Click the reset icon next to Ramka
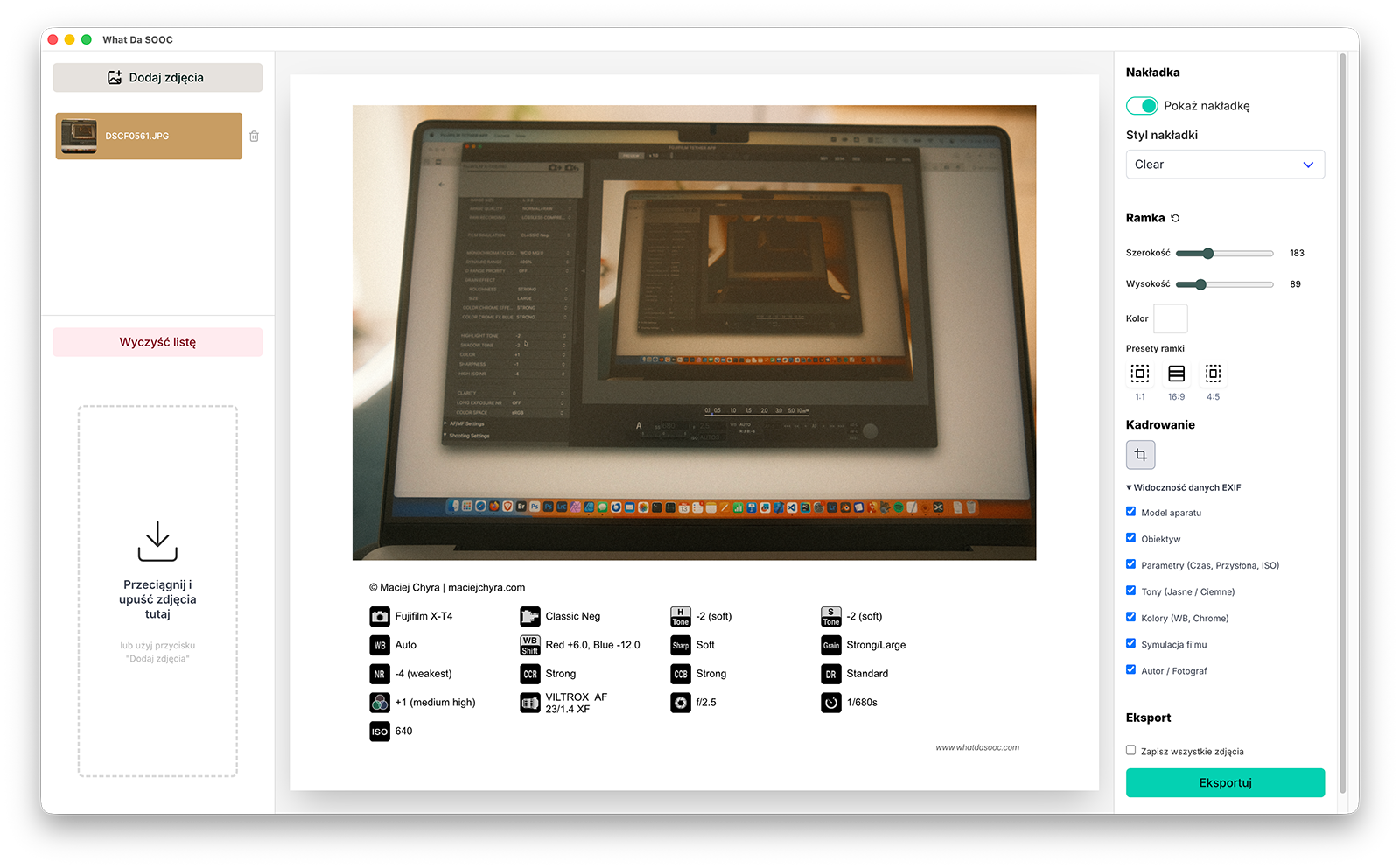 1175,219
